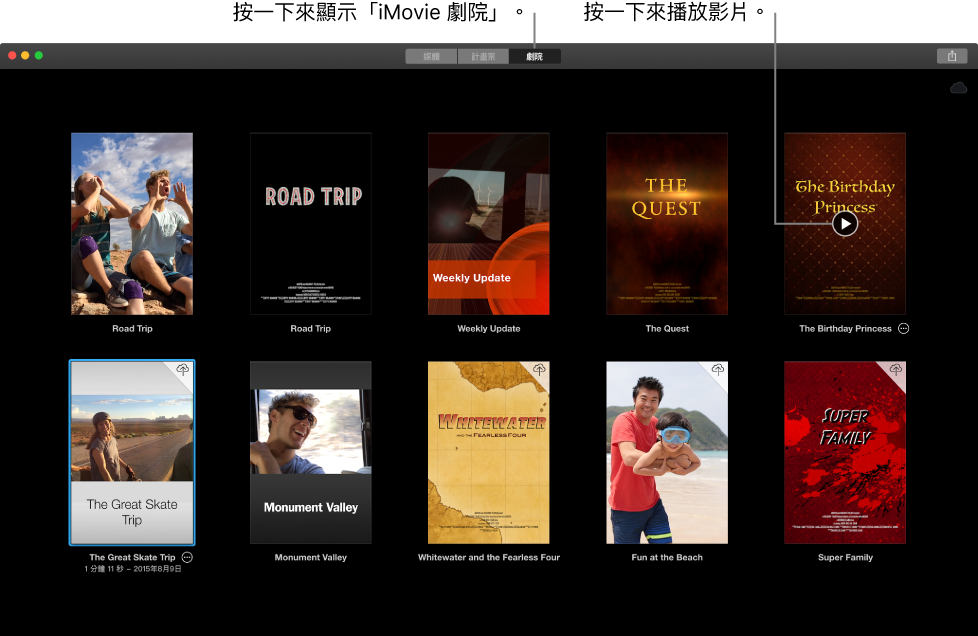978x636 pixels.
Task: Click the Fun at the Beach title label
Action: click(666, 558)
